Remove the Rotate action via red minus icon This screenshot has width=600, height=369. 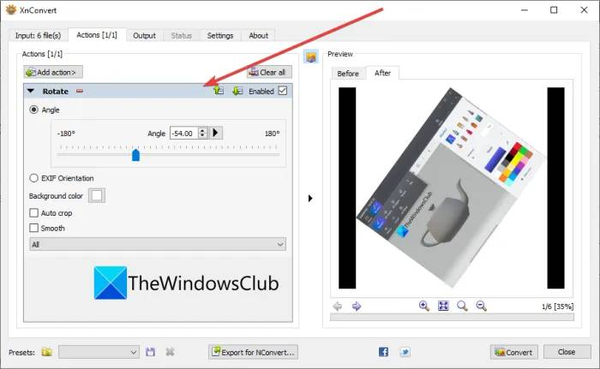[x=79, y=91]
